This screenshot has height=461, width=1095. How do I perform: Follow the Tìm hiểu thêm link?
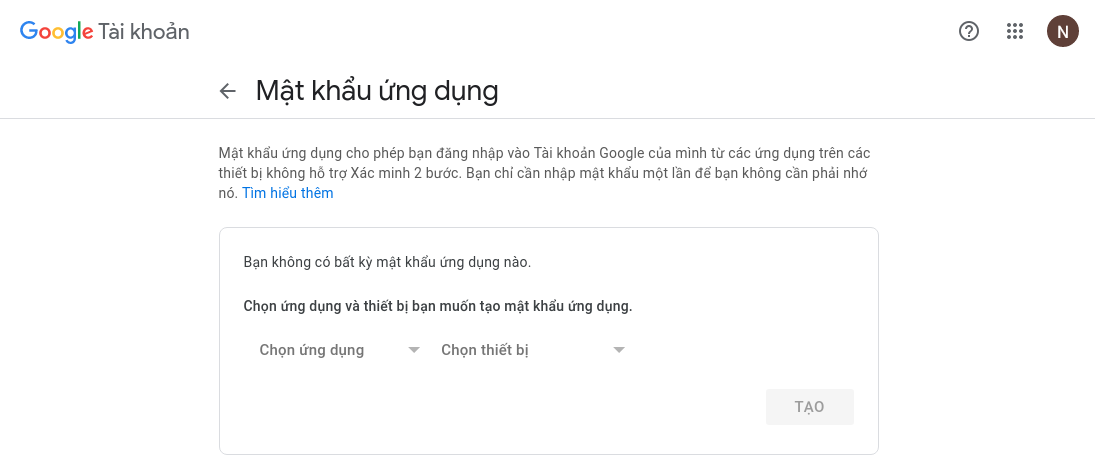288,193
